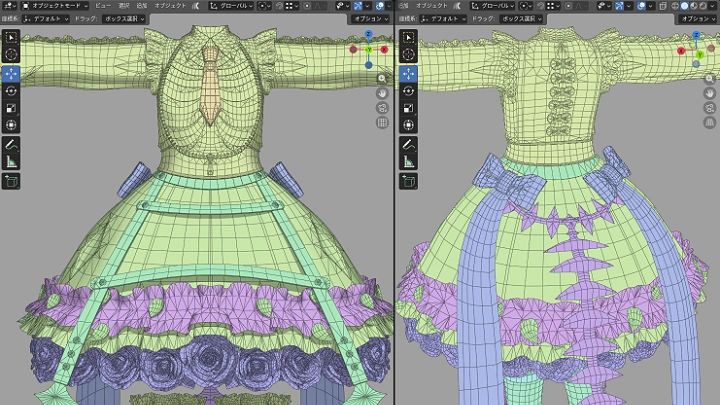Choose the Transform tool in the left viewport toolbar
The height and width of the screenshot is (405, 720).
(11, 125)
